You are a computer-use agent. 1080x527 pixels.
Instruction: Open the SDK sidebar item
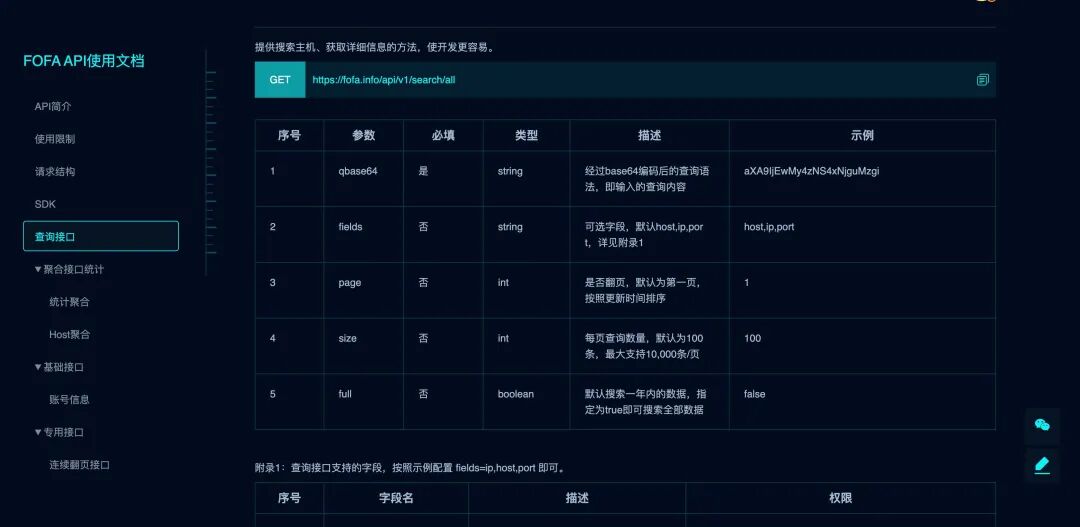pos(45,205)
